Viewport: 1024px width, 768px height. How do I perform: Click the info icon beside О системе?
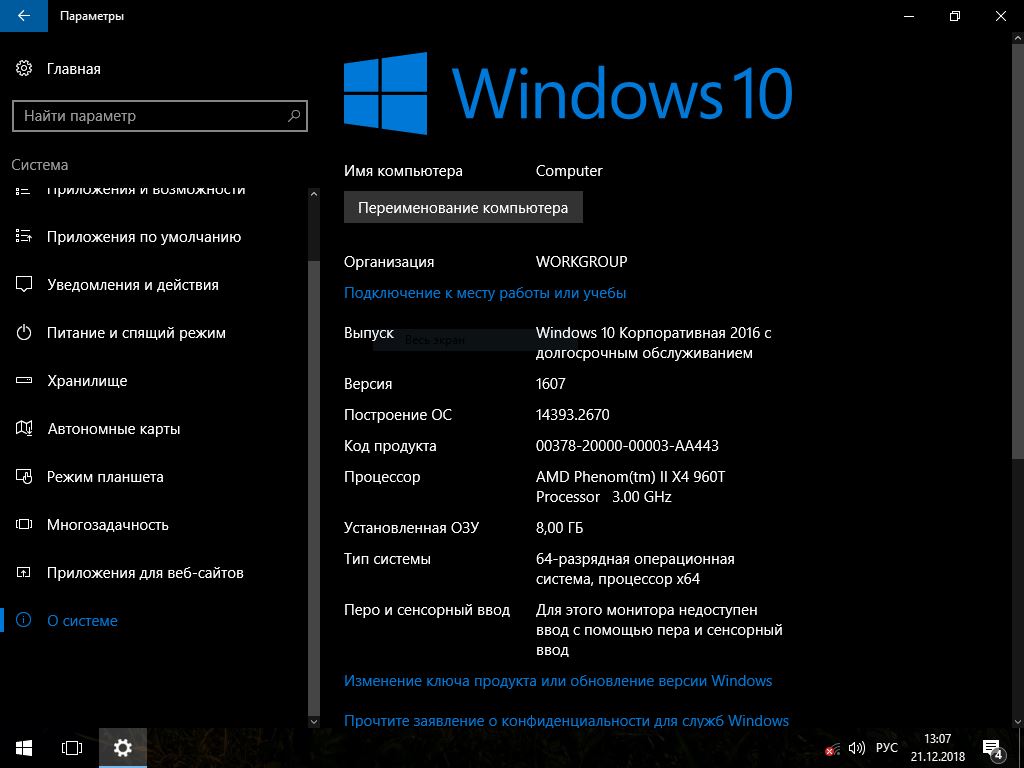(24, 620)
